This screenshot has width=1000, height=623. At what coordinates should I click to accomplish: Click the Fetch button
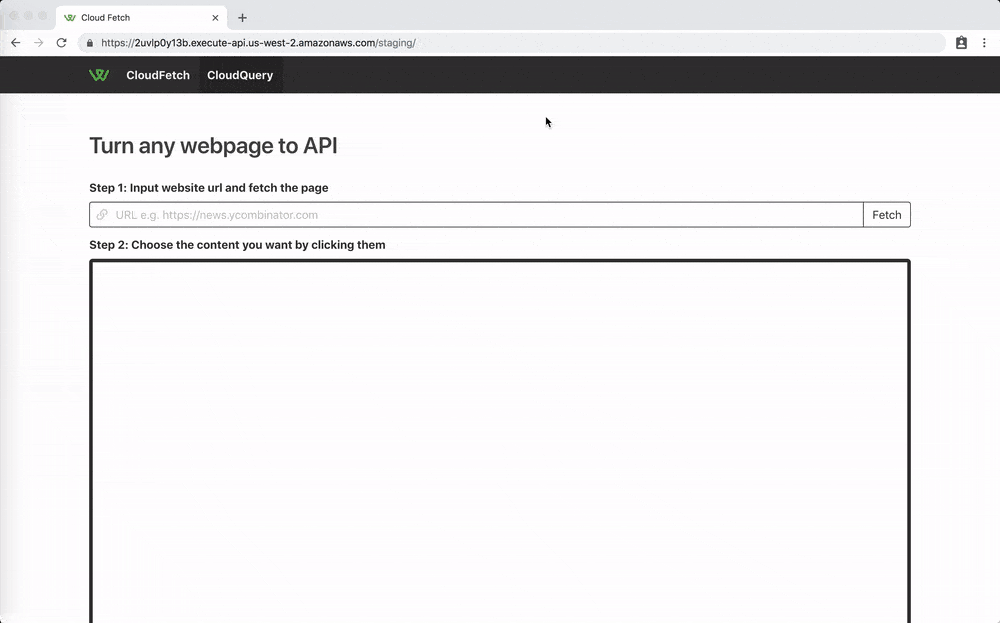pos(886,215)
